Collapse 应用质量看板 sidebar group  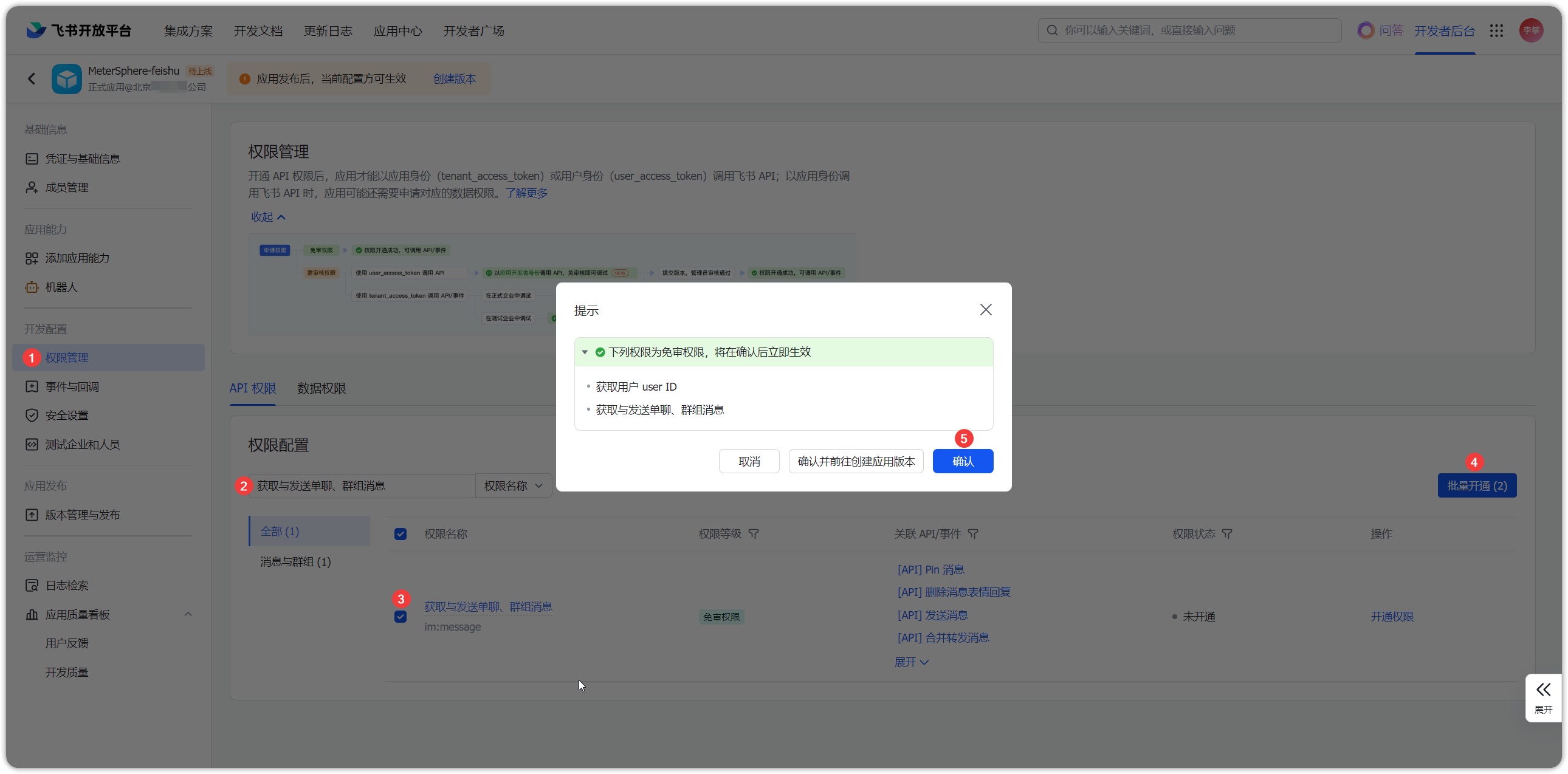188,615
